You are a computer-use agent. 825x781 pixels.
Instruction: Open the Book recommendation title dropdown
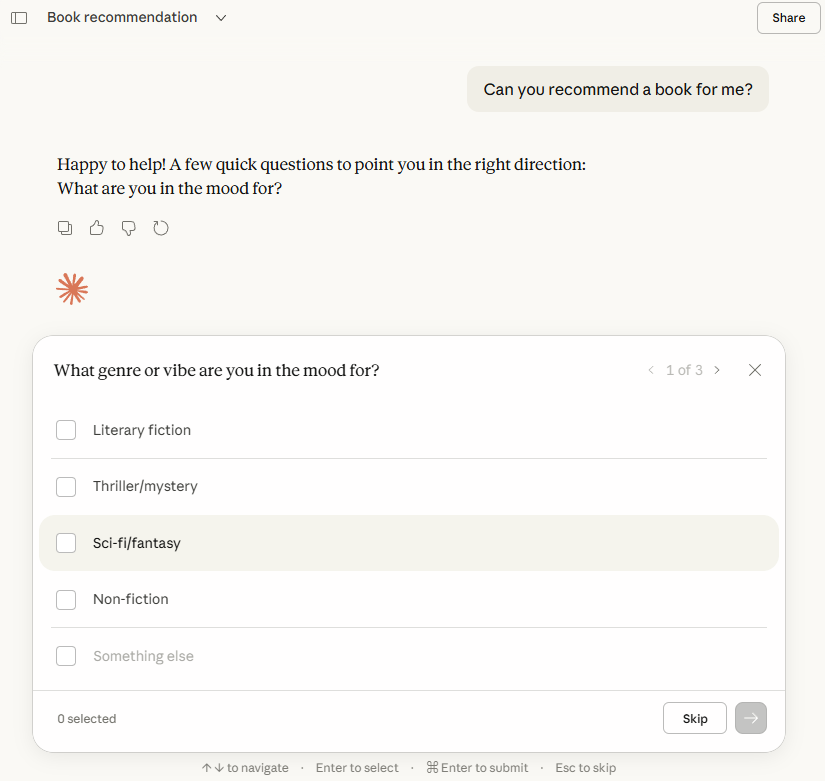point(220,17)
